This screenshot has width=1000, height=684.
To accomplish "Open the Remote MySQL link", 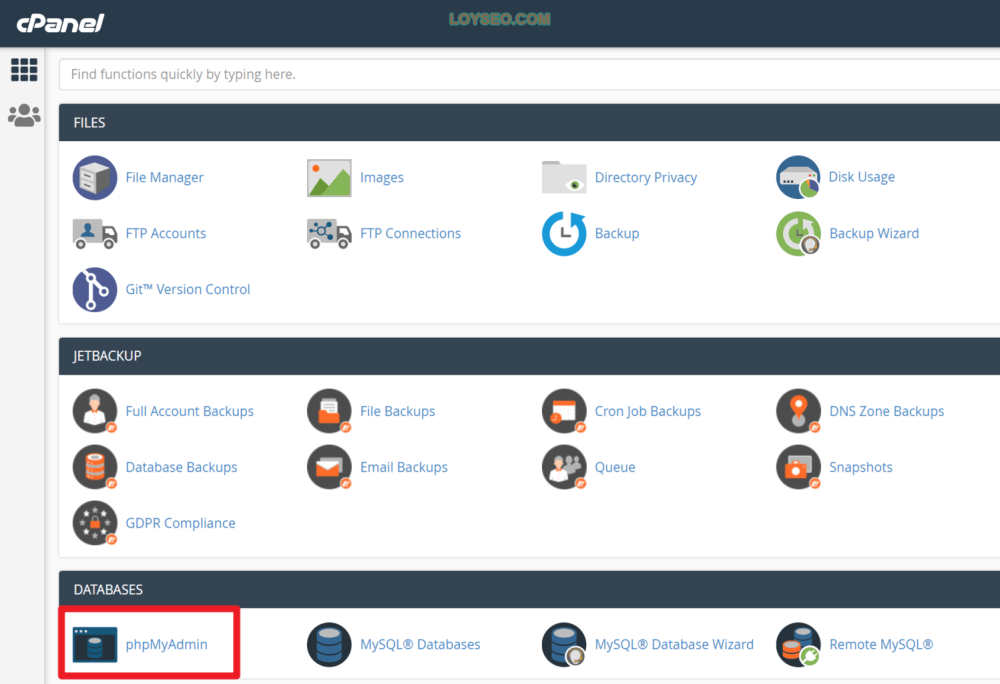I will pyautogui.click(x=881, y=644).
